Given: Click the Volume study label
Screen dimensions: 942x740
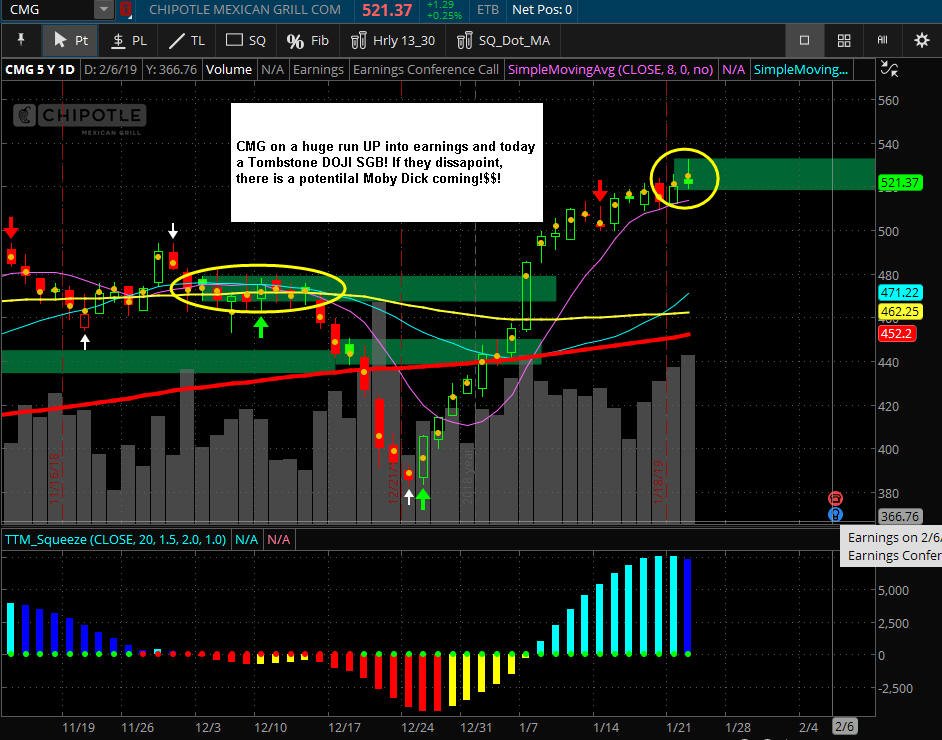Looking at the screenshot, I should [229, 70].
